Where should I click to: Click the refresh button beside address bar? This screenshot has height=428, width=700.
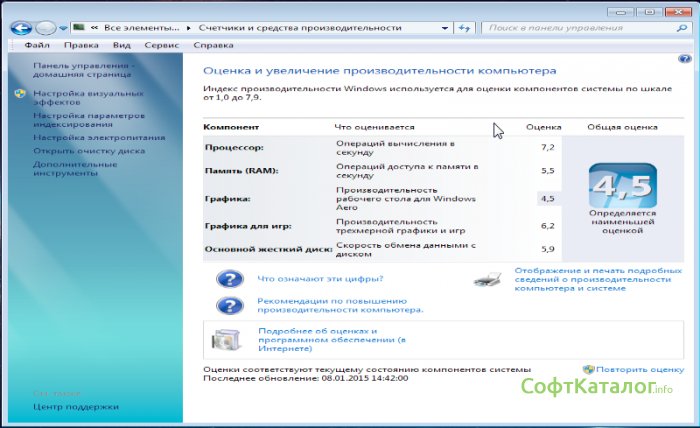pos(463,28)
